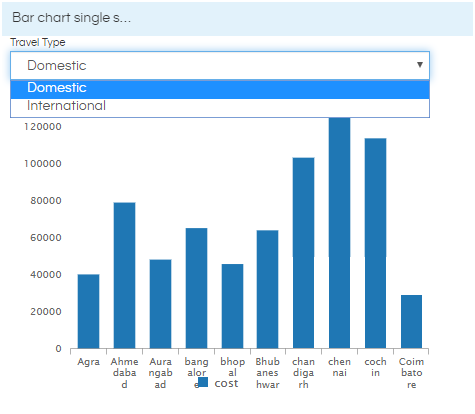
Task: Click the dropdown arrow of Travel Type
Action: coord(420,65)
